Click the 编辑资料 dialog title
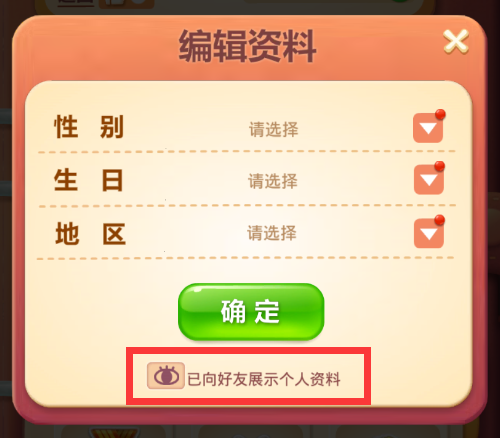This screenshot has width=500, height=438. point(247,46)
